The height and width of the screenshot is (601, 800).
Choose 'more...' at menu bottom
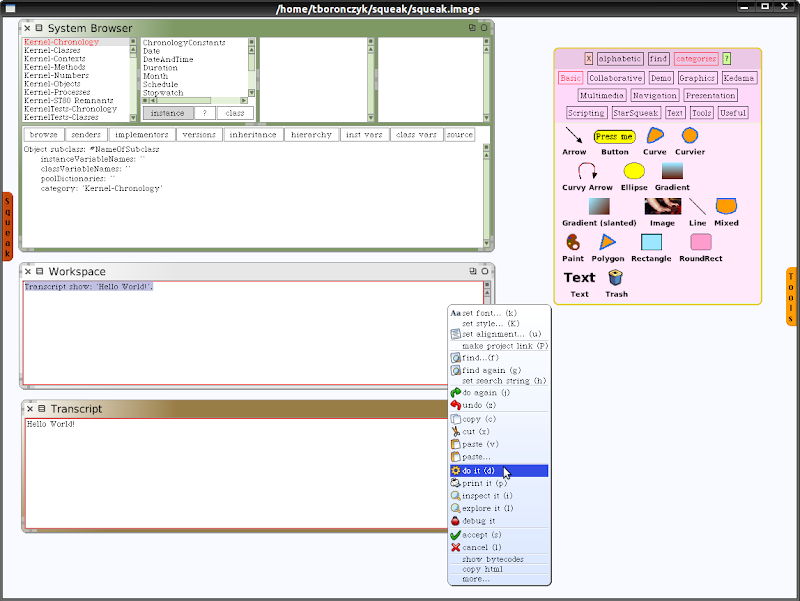tap(499, 579)
